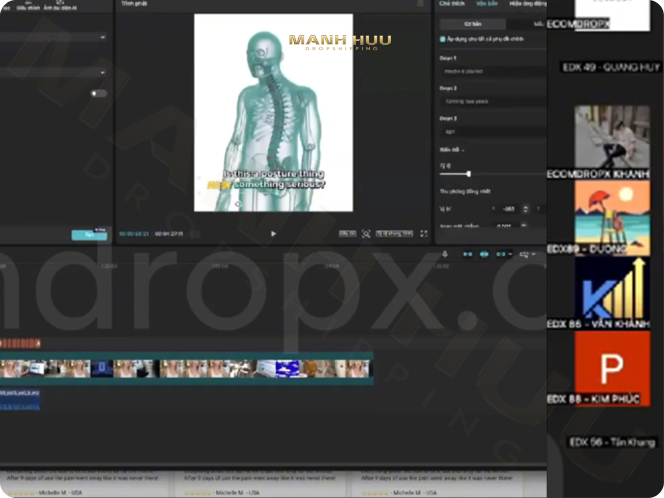Click the focus frame icon below preview
The image size is (664, 498).
coord(366,233)
